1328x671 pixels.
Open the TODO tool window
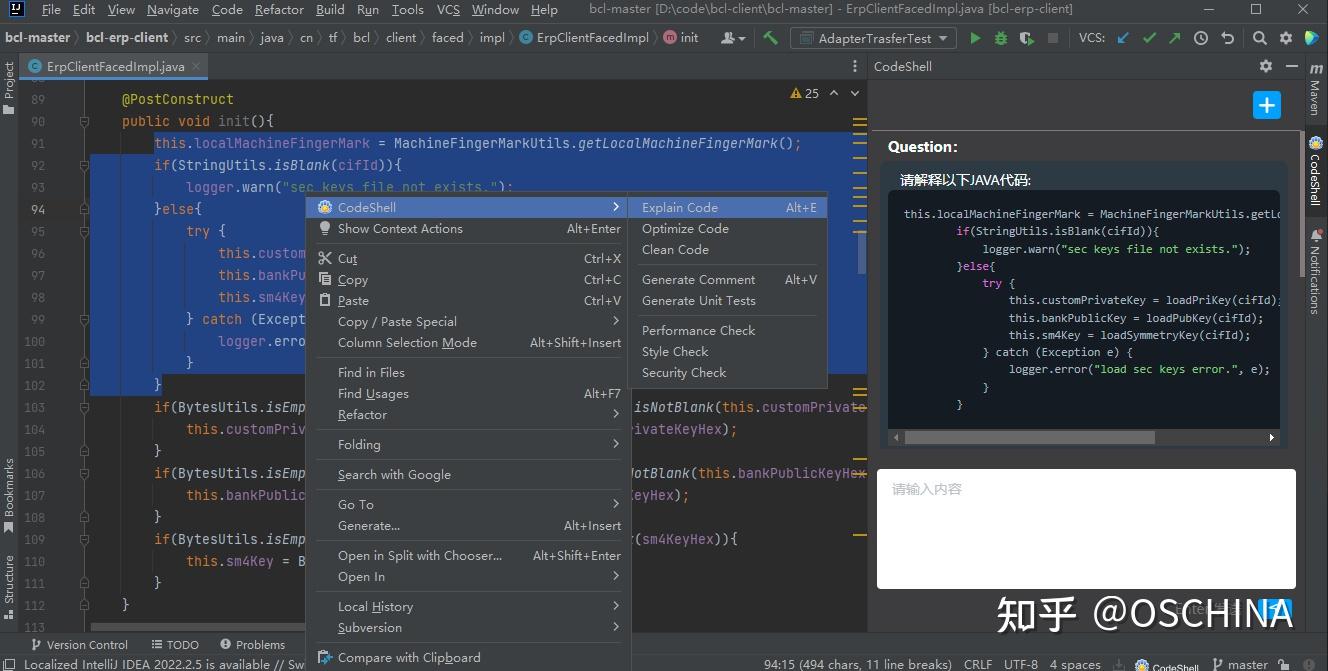point(175,645)
